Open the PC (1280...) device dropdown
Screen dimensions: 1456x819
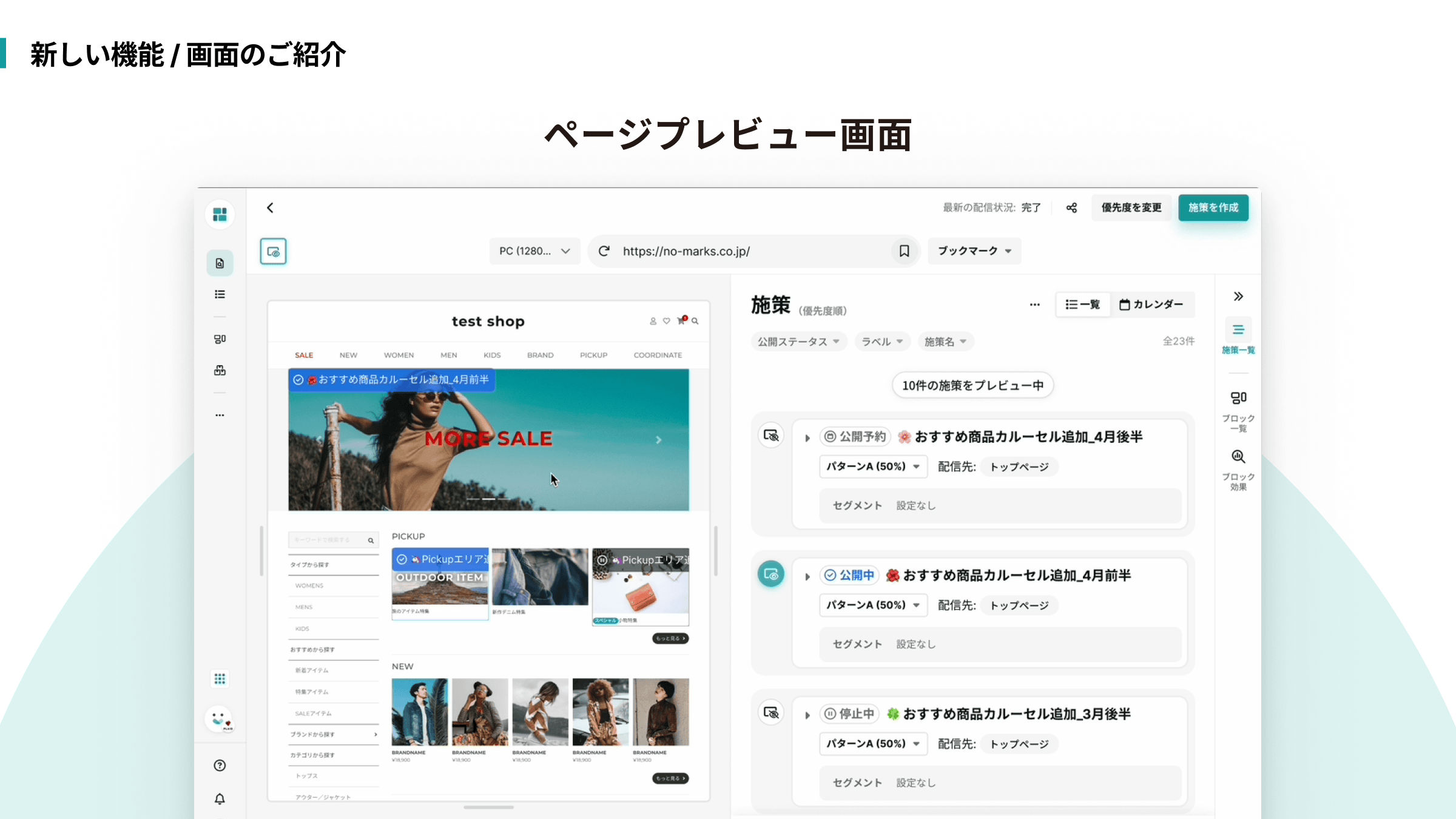tap(534, 251)
